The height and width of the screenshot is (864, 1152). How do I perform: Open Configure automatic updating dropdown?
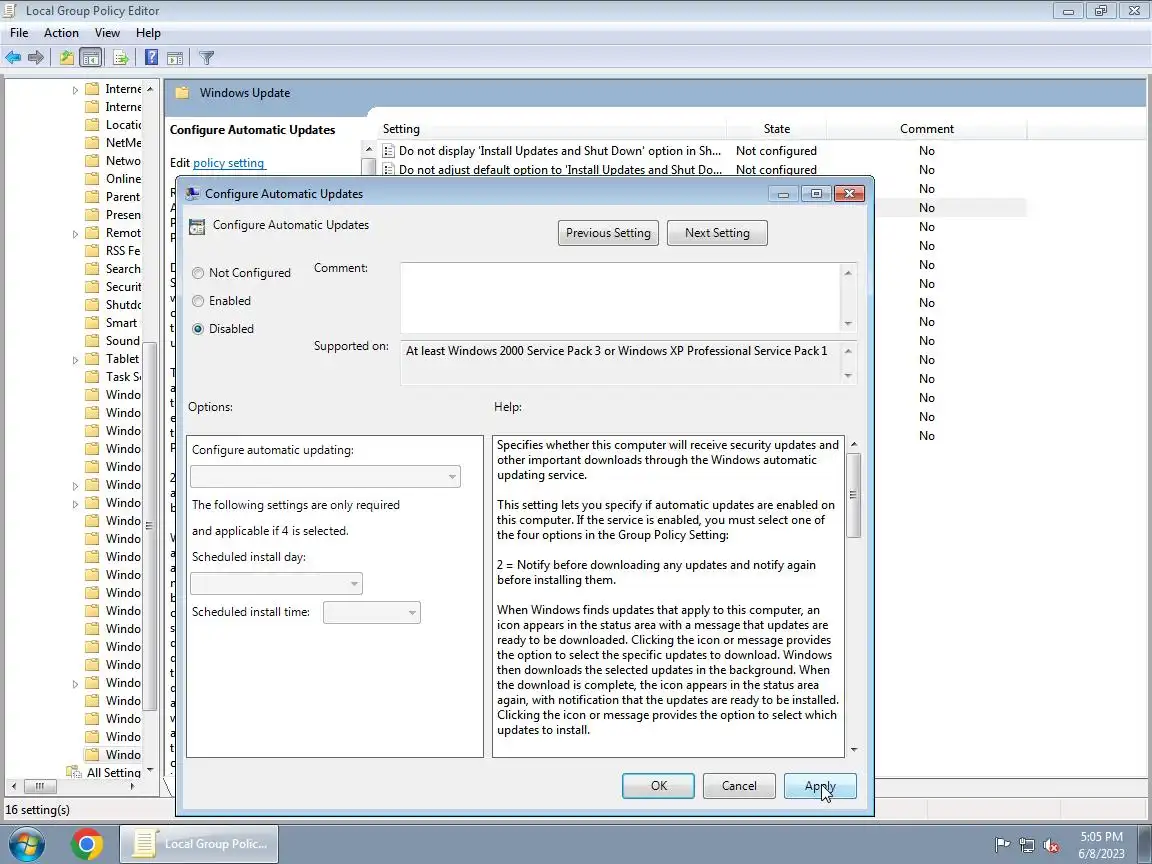point(325,477)
